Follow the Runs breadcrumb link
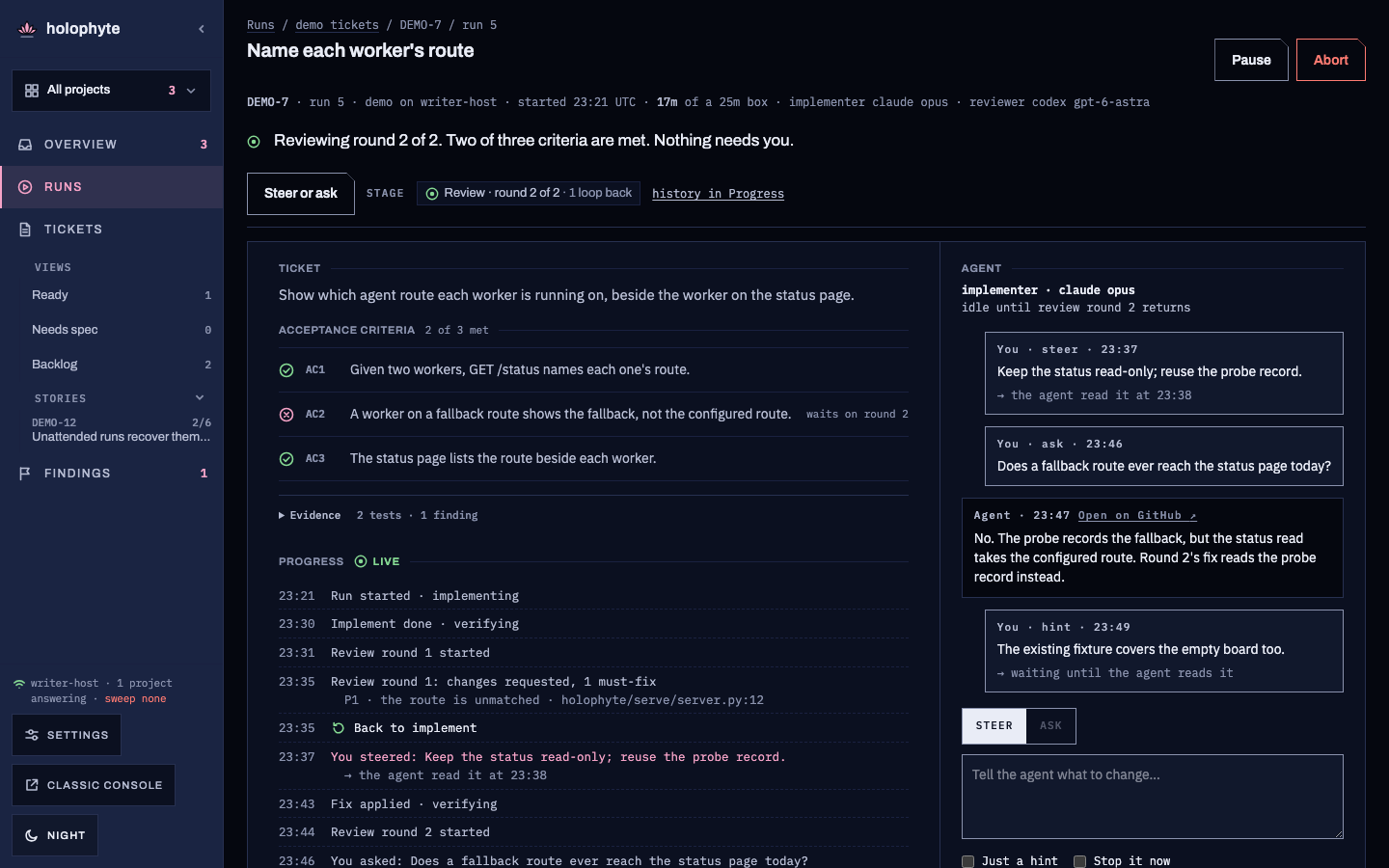Screen dimensions: 1389x868 (260, 25)
